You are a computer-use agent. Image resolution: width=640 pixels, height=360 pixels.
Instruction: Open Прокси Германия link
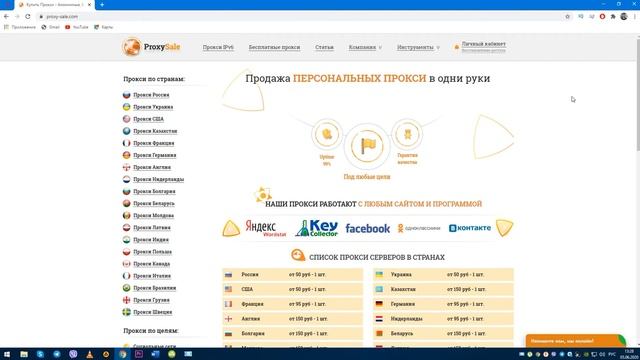tap(155, 156)
